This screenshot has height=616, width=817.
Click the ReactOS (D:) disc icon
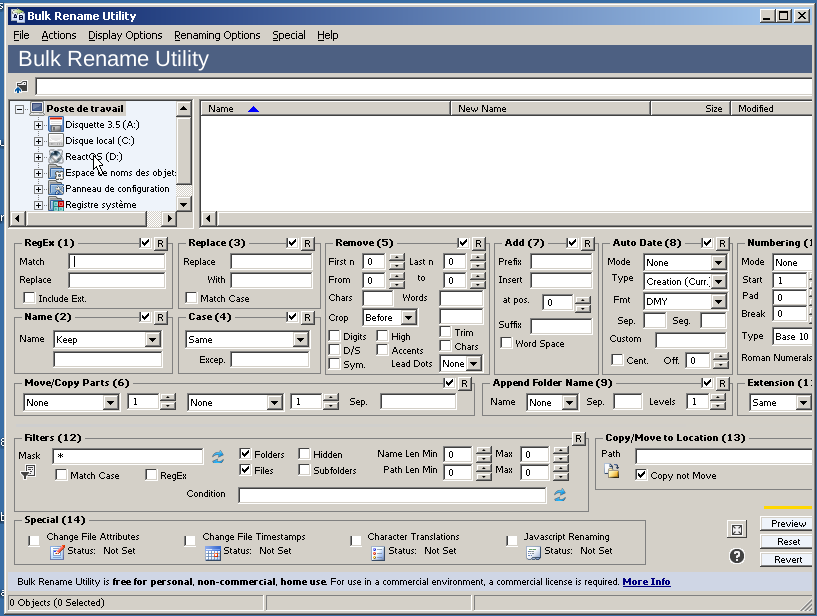(x=56, y=156)
